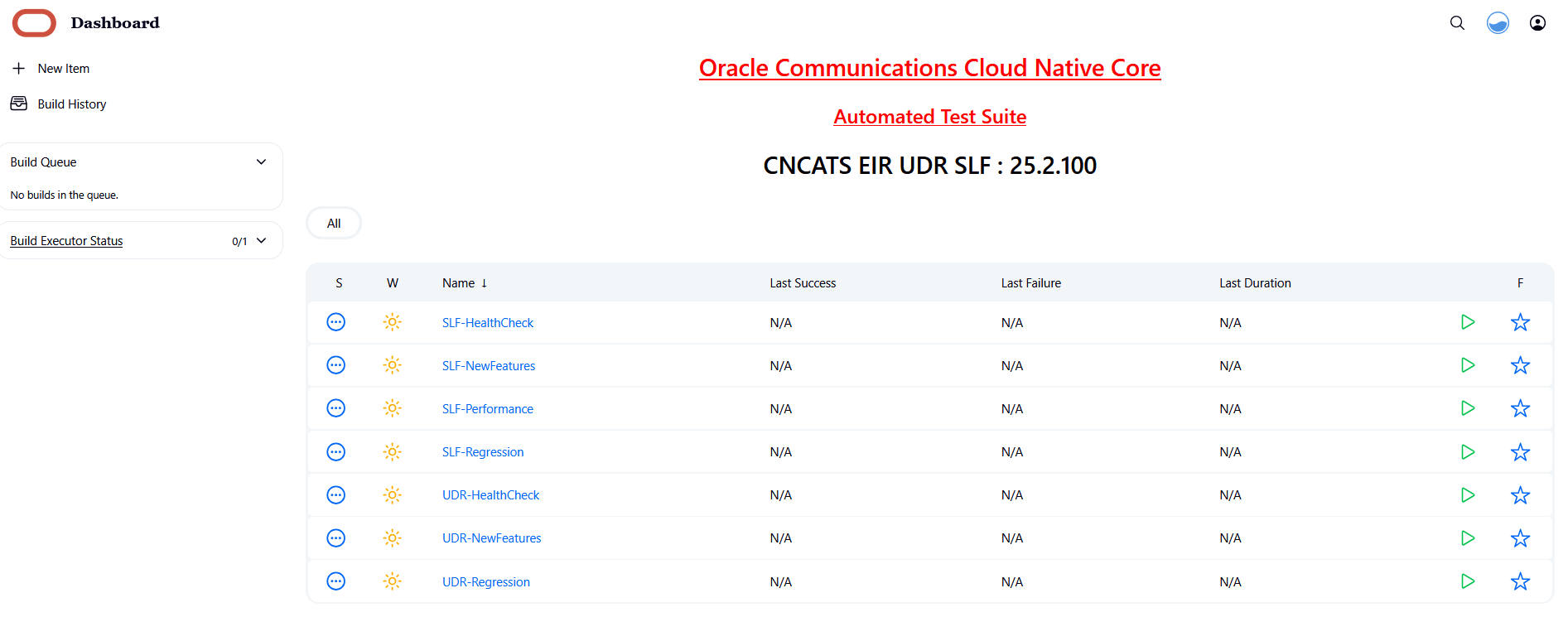Click the weather sun icon for UDR-NewFeatures

point(393,538)
